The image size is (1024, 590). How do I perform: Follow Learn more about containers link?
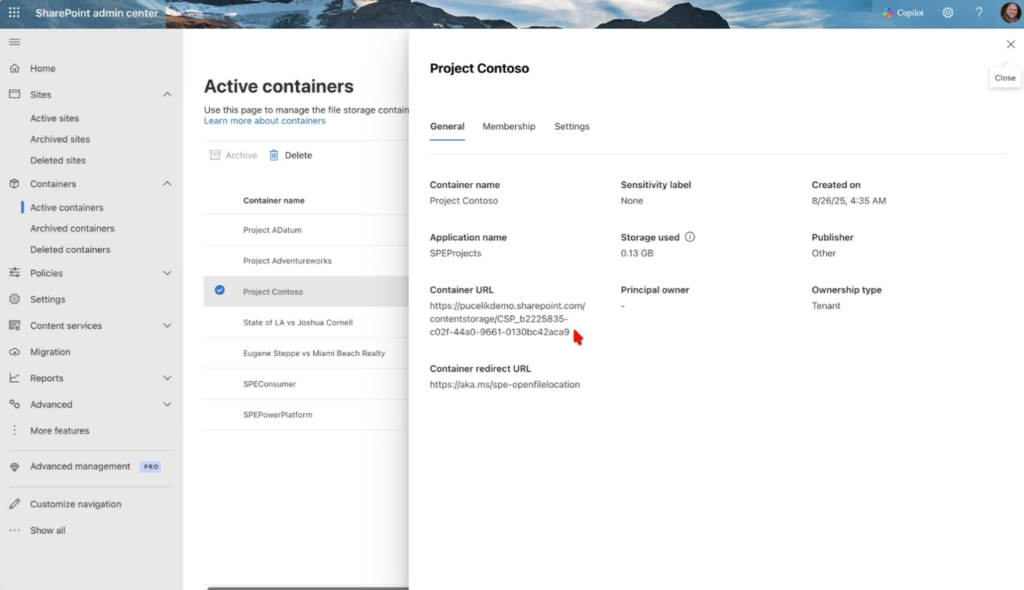264,121
